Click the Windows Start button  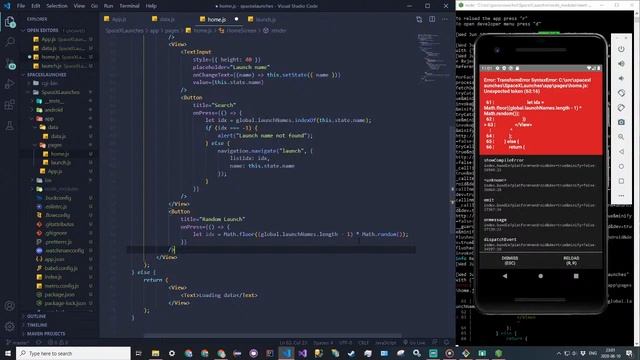click(7, 353)
